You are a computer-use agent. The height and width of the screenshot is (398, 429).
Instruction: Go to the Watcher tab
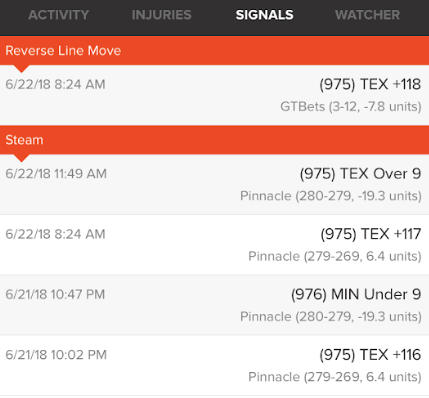(368, 15)
